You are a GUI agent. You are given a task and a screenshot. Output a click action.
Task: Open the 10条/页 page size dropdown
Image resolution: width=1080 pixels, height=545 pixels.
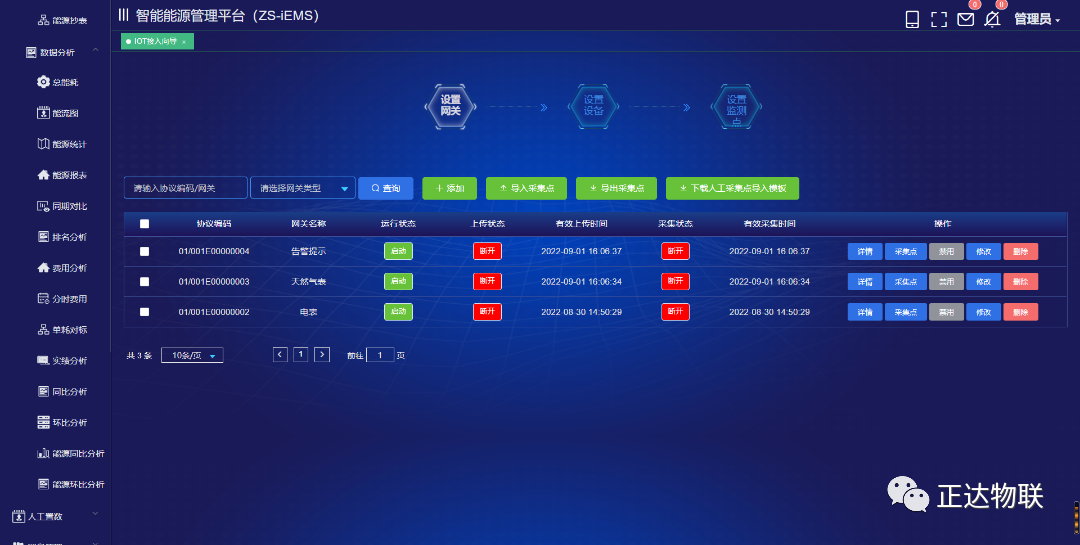pyautogui.click(x=192, y=356)
